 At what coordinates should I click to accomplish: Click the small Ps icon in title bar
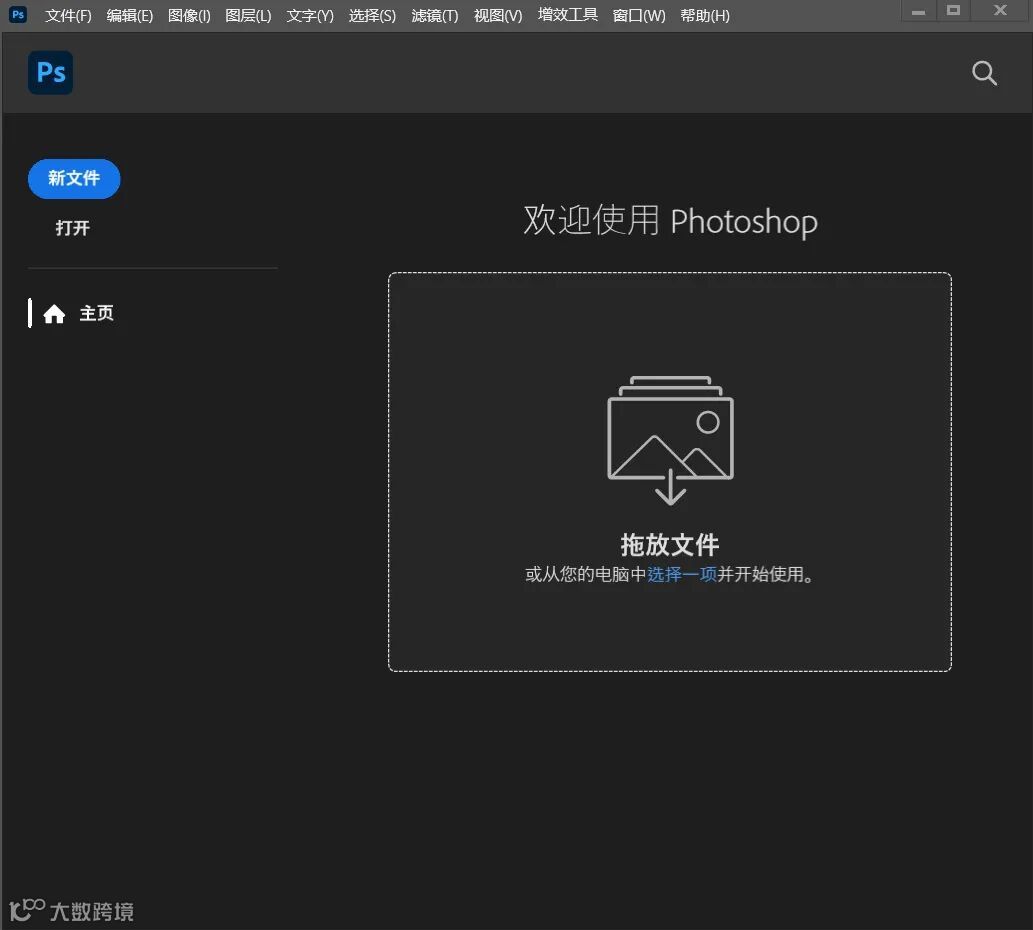18,14
